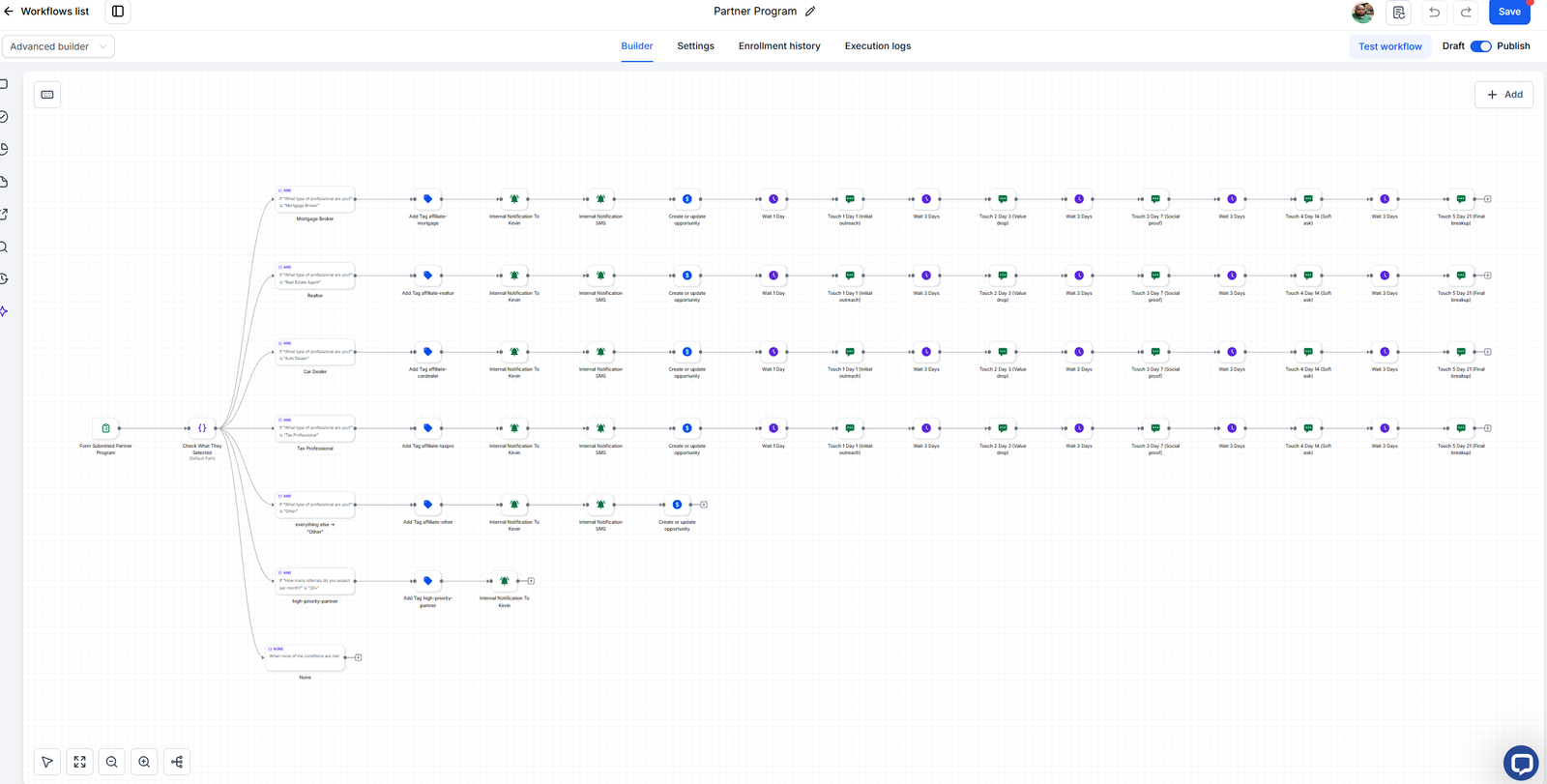
Task: Select the Add Tag affiliate-other node
Action: [428, 505]
